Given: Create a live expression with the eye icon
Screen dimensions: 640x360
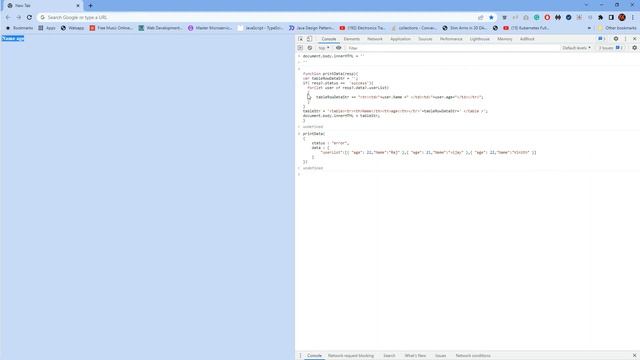Looking at the screenshot, I should click(x=338, y=48).
